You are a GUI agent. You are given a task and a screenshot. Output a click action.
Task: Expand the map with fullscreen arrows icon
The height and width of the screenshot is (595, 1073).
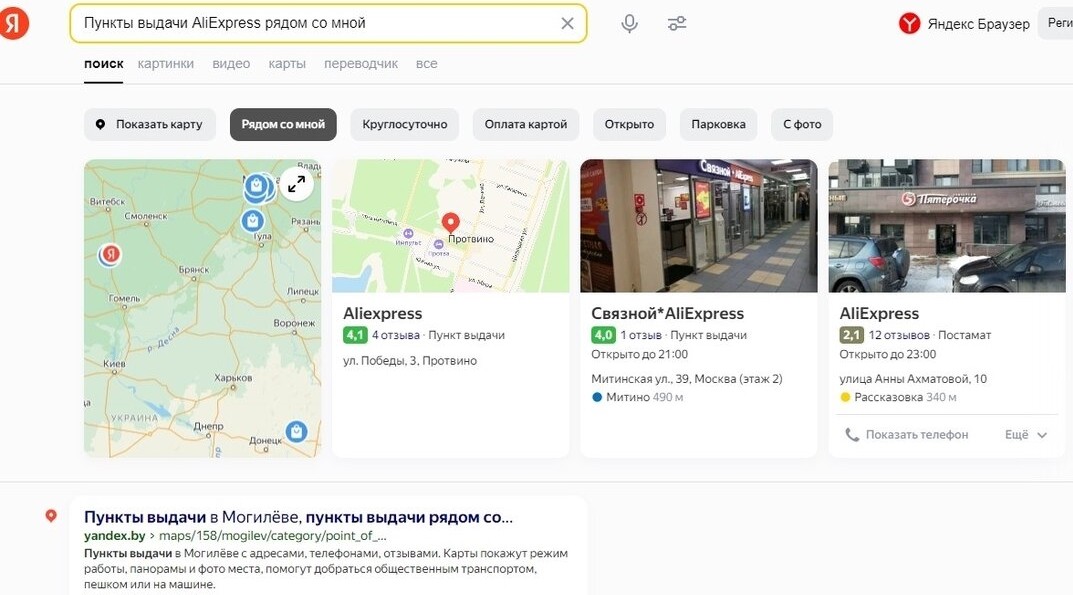[x=296, y=183]
